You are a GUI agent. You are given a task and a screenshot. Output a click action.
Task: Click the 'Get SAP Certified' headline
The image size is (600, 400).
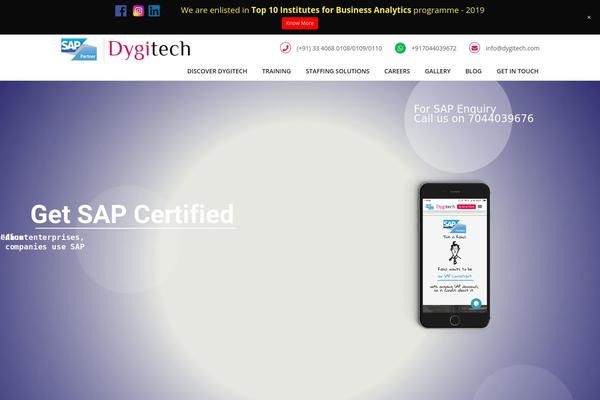(132, 214)
